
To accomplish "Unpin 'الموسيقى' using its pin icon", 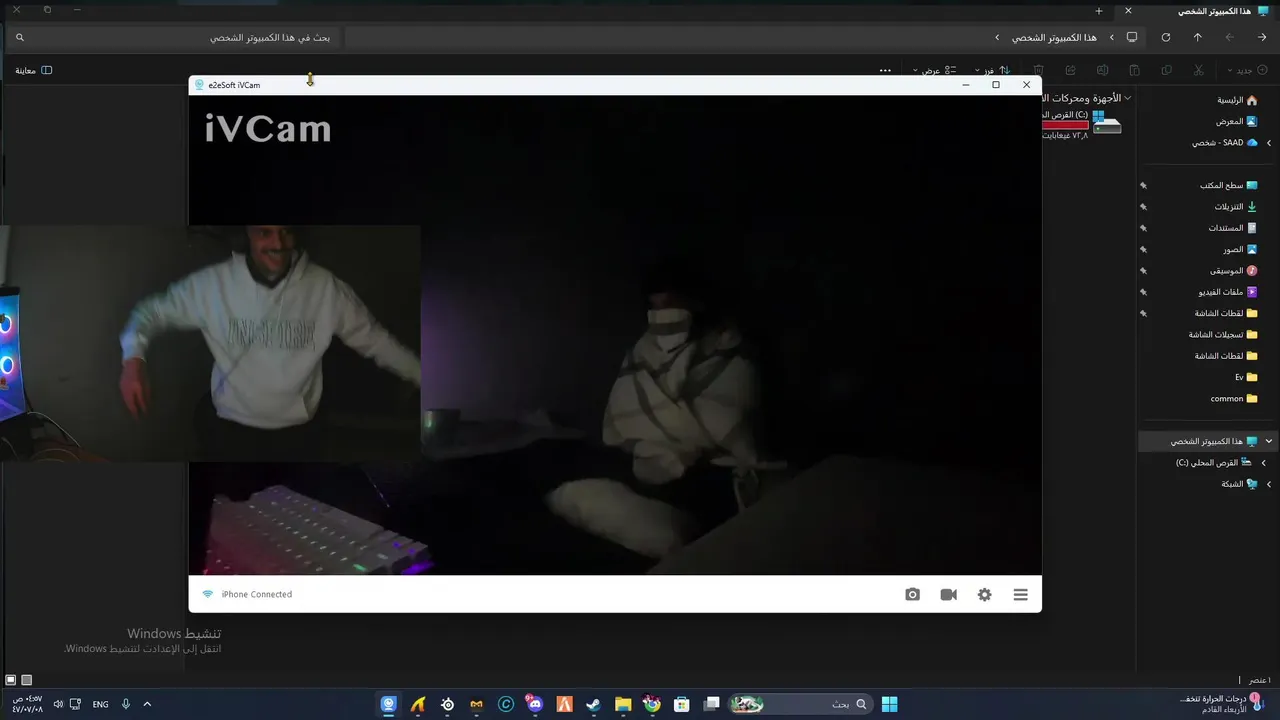I will (x=1143, y=271).
